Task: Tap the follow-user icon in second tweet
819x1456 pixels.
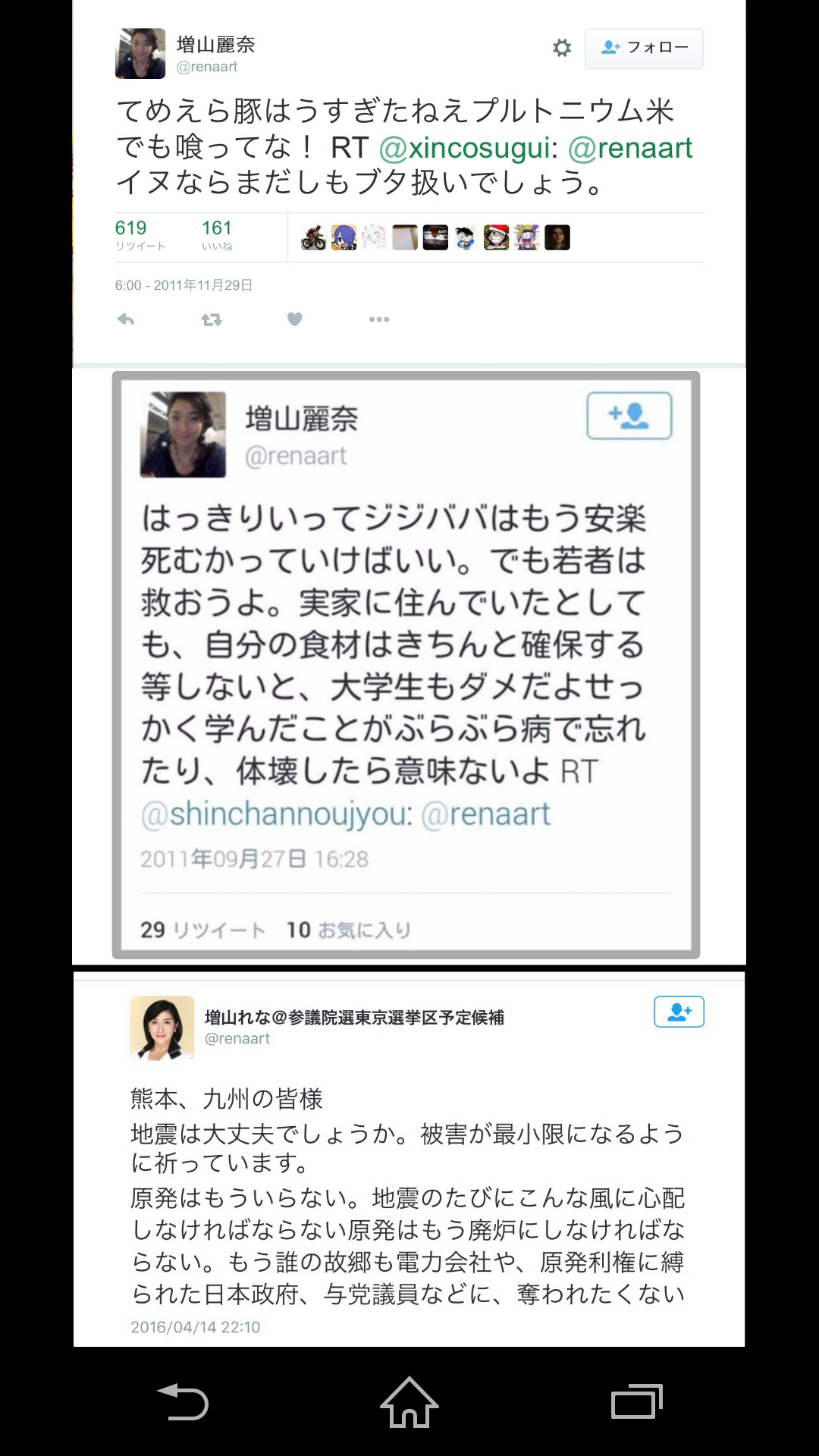Action: [629, 416]
